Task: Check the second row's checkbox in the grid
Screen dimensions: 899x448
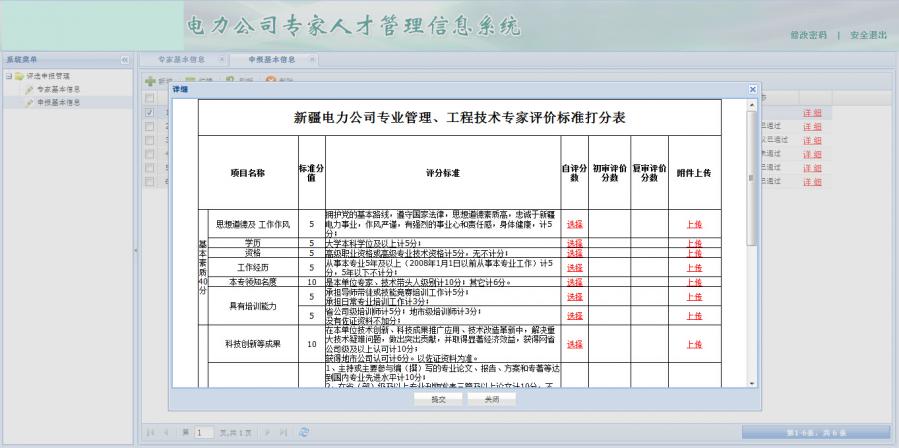Action: pyautogui.click(x=149, y=127)
